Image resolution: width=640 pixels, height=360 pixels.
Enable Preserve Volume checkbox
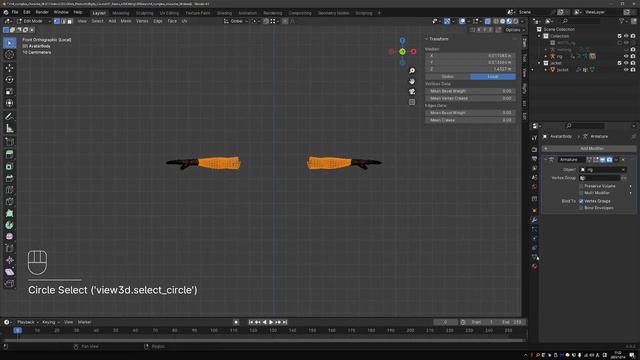[x=581, y=186]
